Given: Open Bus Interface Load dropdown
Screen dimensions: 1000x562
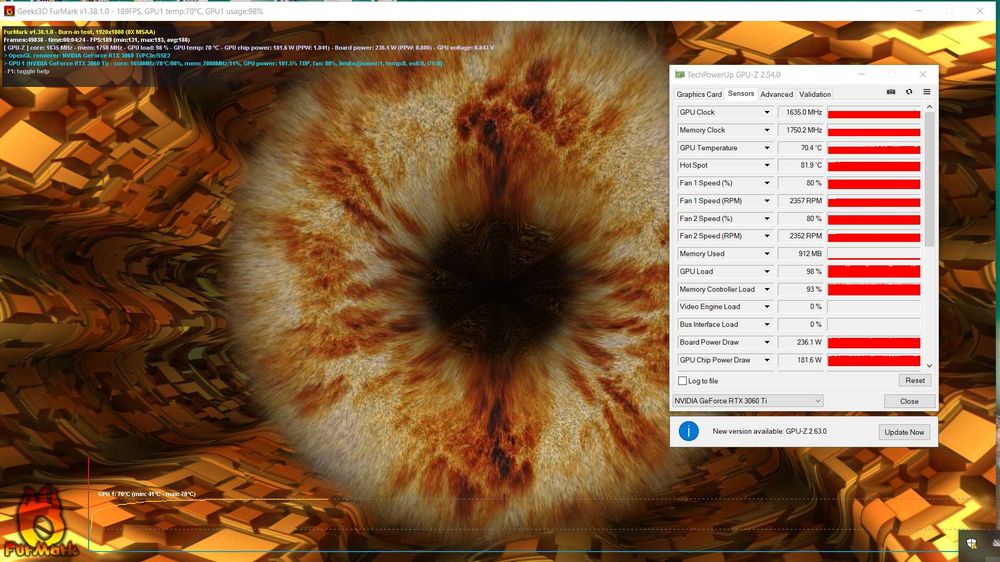Looking at the screenshot, I should pos(767,325).
